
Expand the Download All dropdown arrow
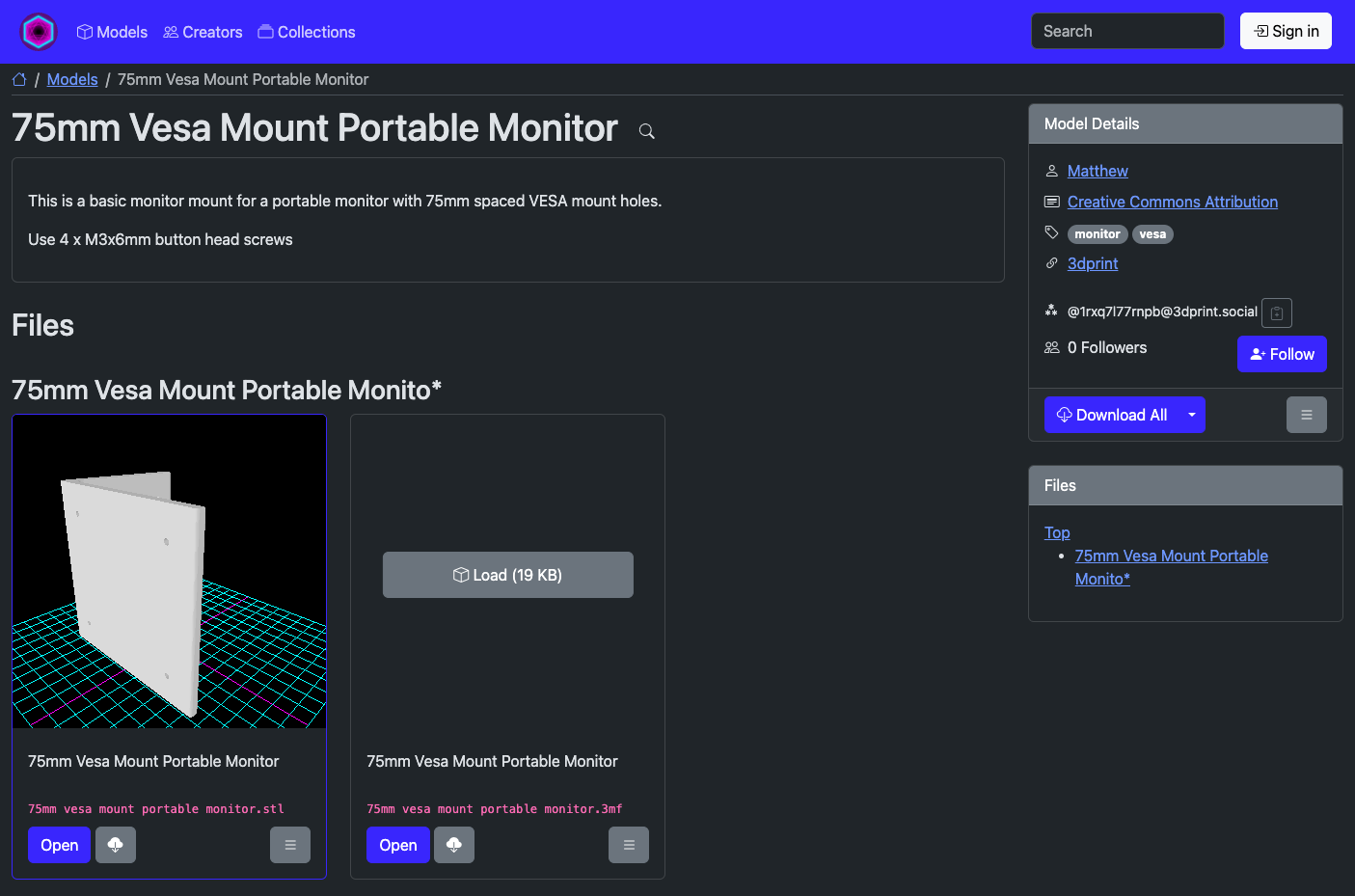(x=1192, y=415)
